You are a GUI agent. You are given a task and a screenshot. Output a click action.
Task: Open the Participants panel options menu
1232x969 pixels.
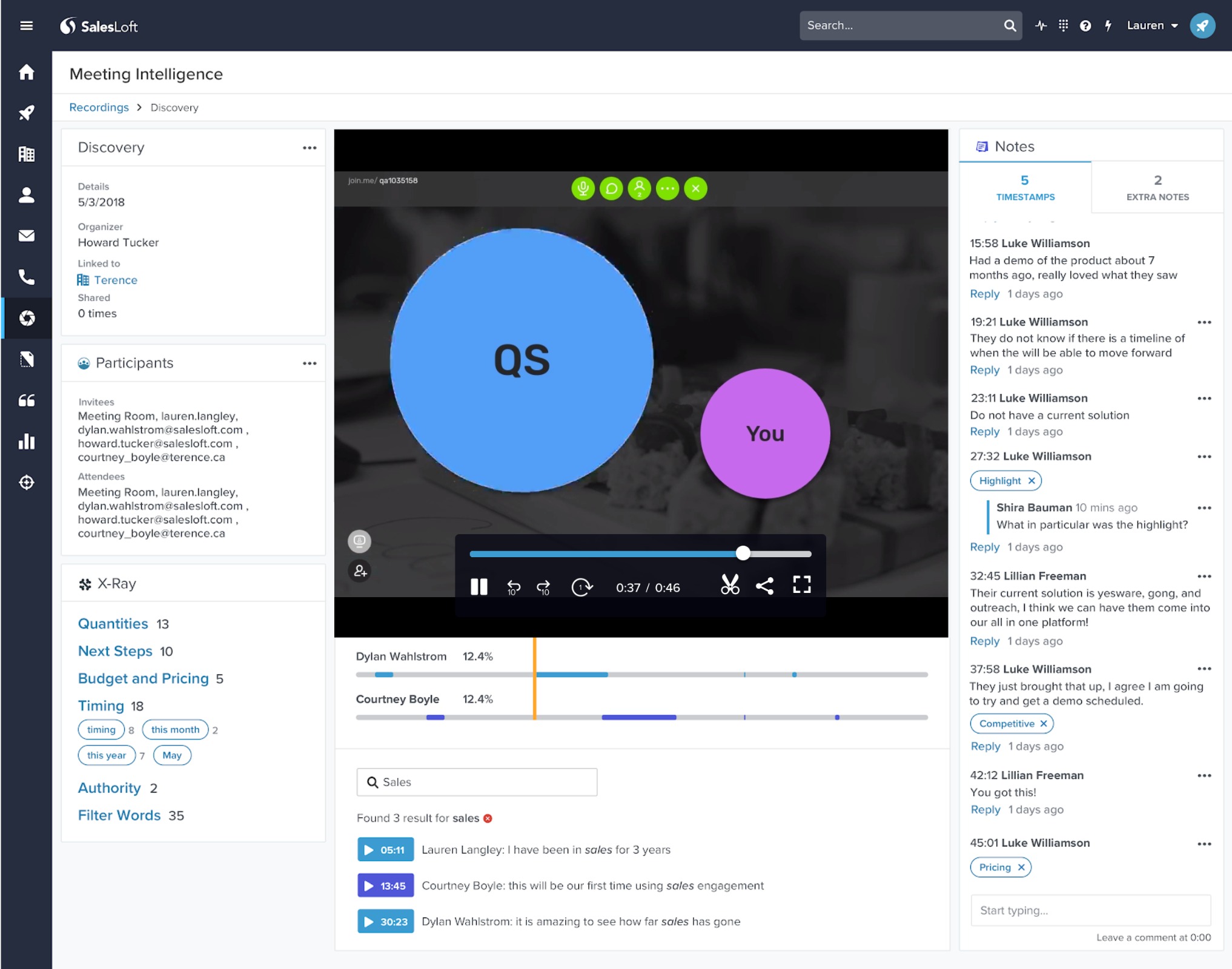(x=310, y=363)
